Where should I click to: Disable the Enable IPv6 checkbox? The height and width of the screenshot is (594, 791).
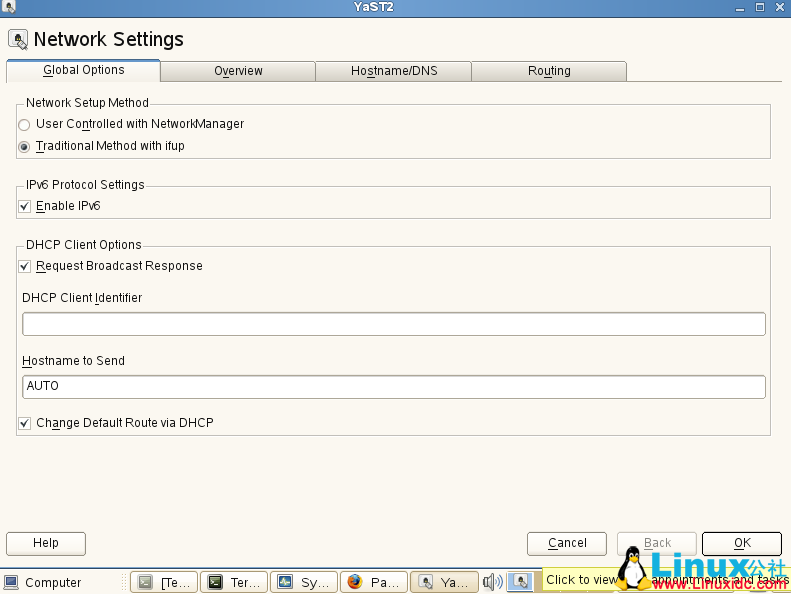click(x=24, y=207)
